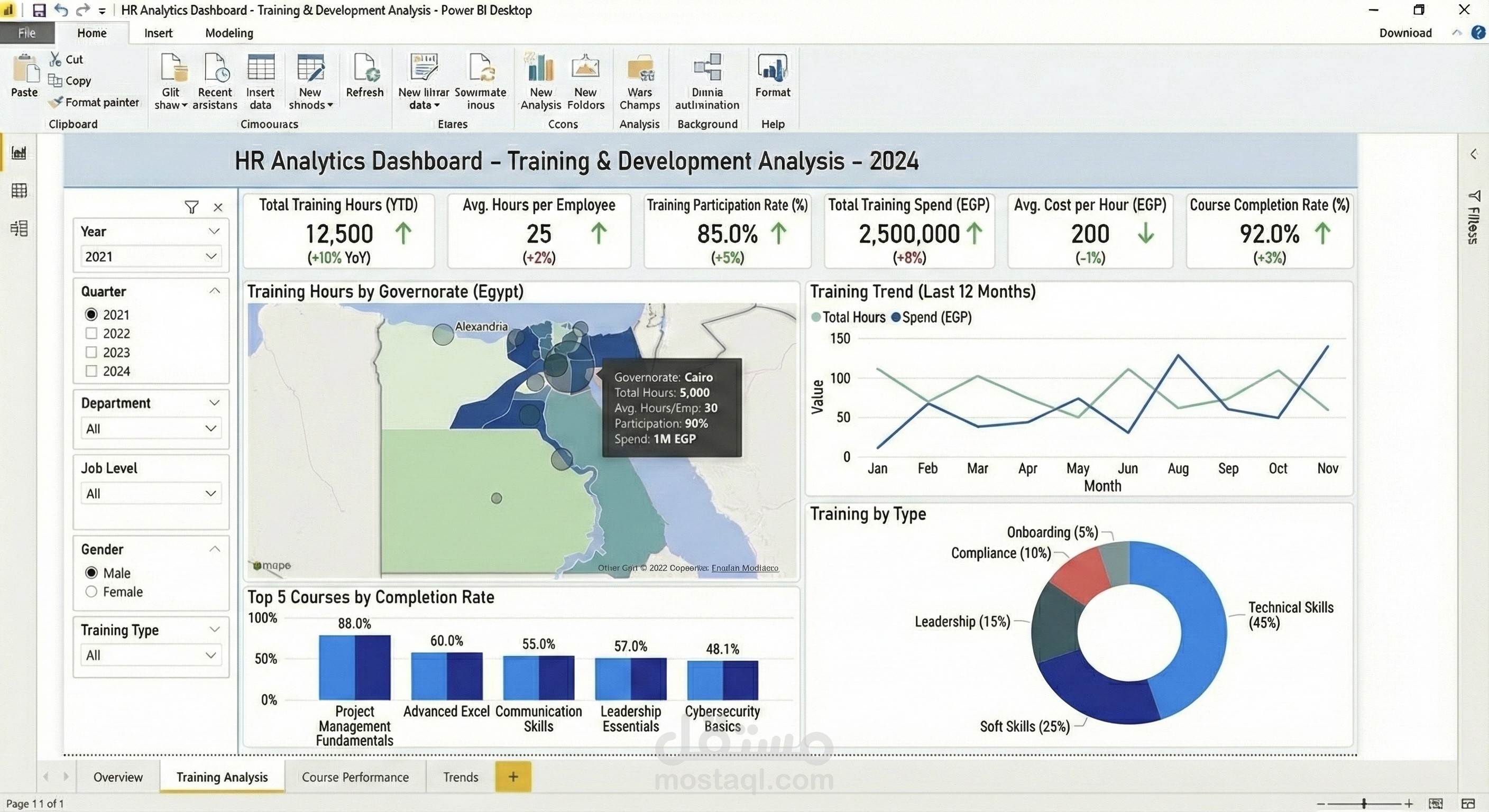Screen dimensions: 1489x812
Task: Open the Data table view icon
Action: point(19,190)
